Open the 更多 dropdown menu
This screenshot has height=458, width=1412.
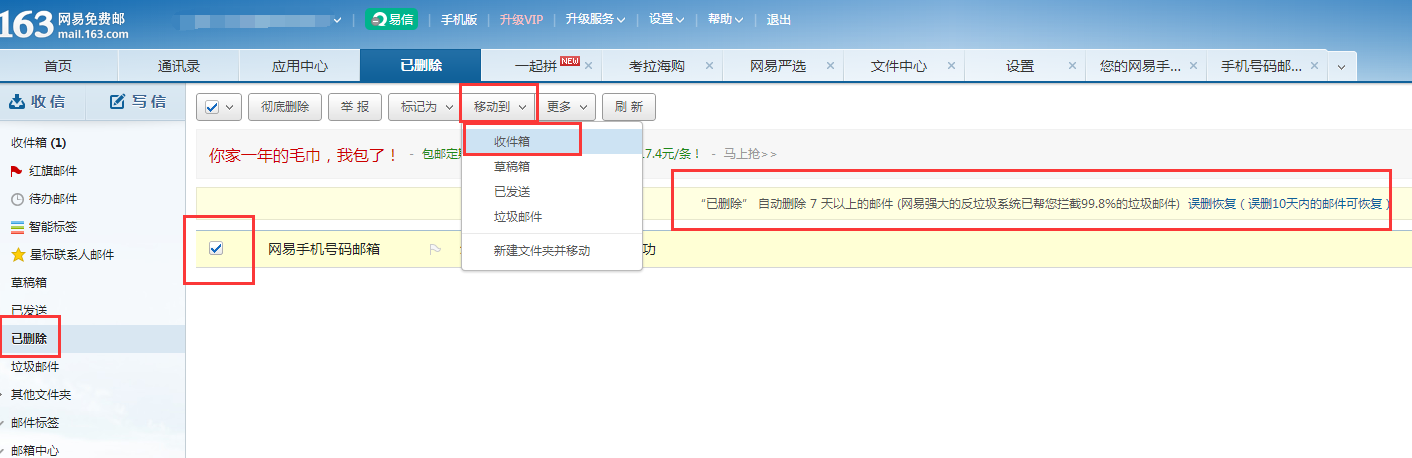(x=569, y=107)
